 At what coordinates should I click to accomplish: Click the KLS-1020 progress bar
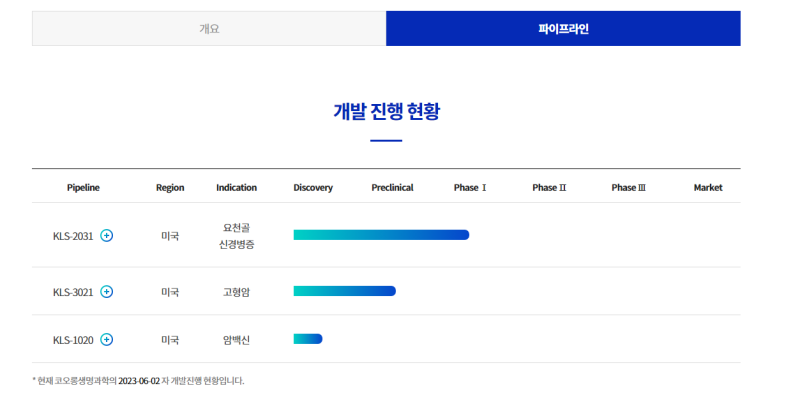[308, 339]
